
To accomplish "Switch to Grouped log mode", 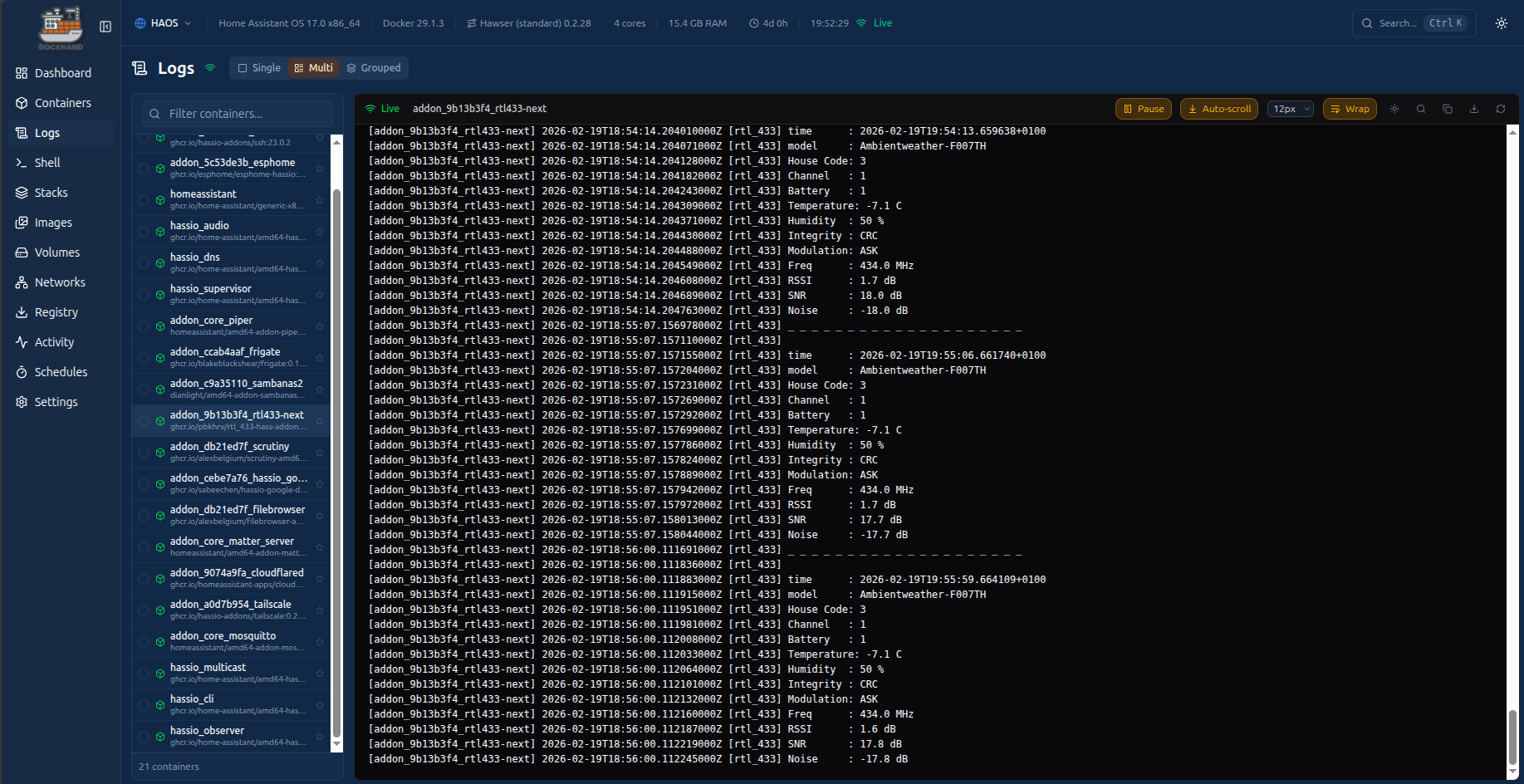I will pyautogui.click(x=374, y=68).
